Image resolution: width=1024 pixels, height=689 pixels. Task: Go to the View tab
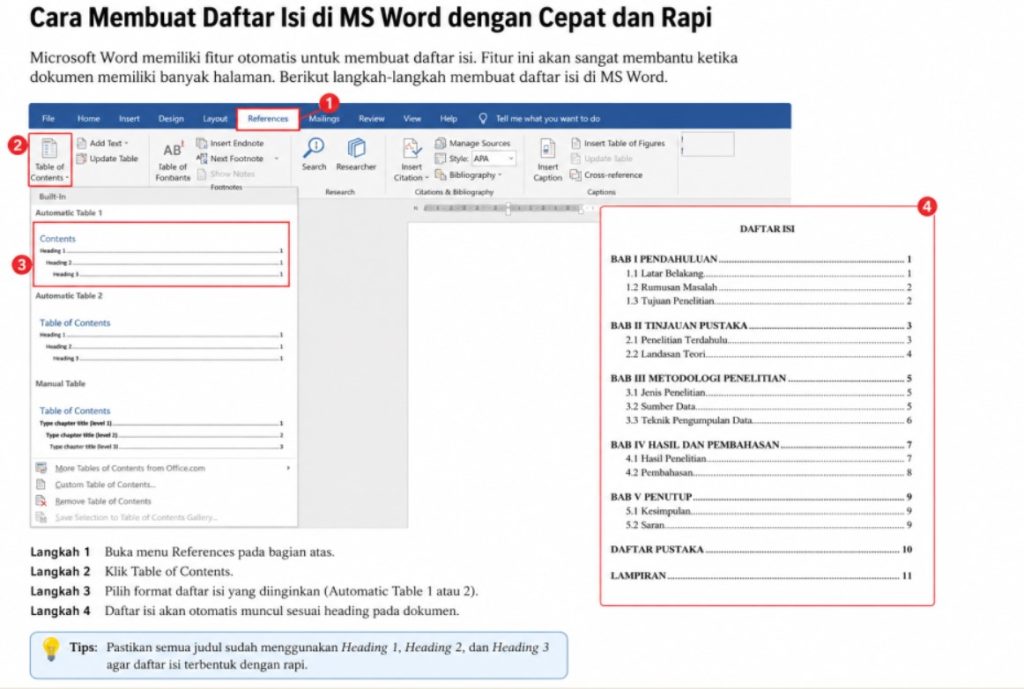[412, 118]
